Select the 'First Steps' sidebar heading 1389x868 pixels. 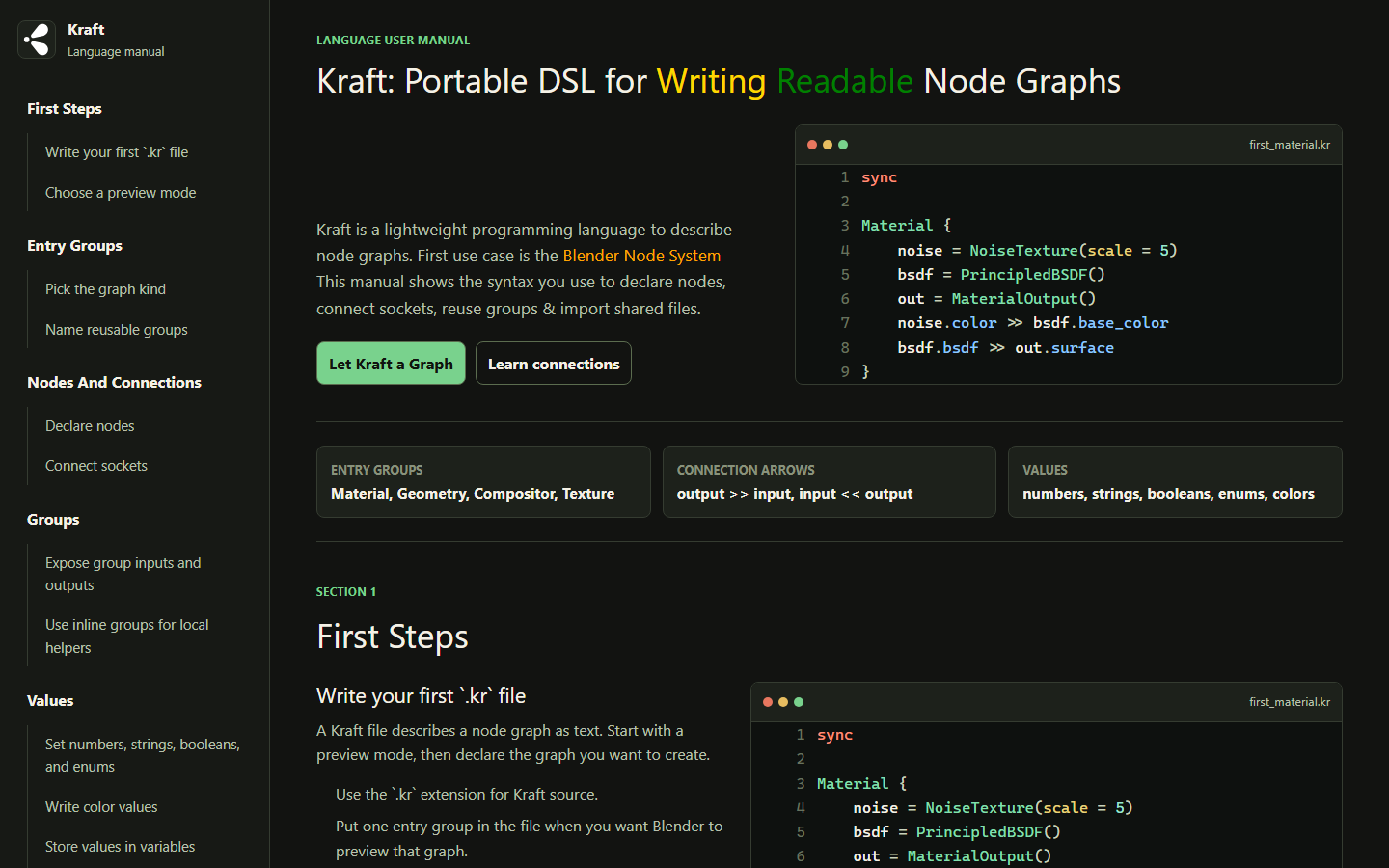coord(65,109)
